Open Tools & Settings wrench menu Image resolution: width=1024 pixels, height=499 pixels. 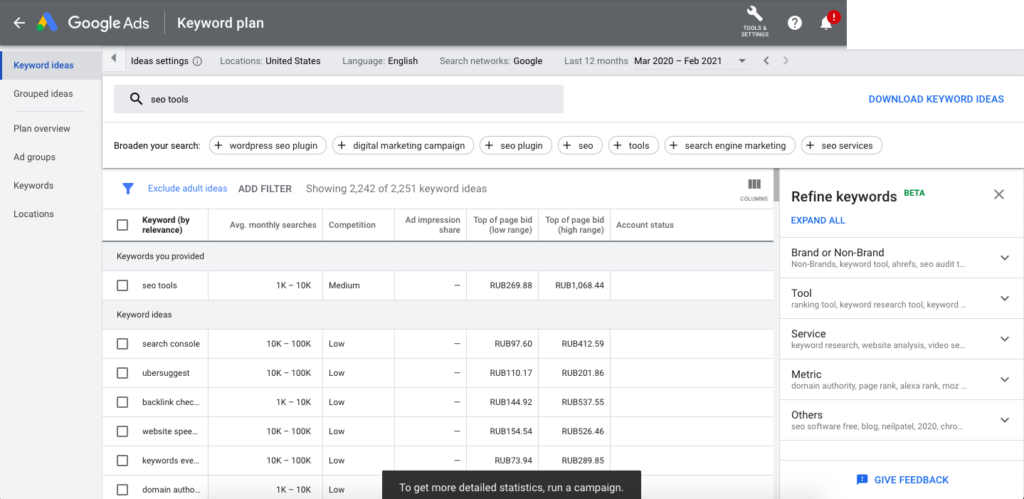click(754, 22)
